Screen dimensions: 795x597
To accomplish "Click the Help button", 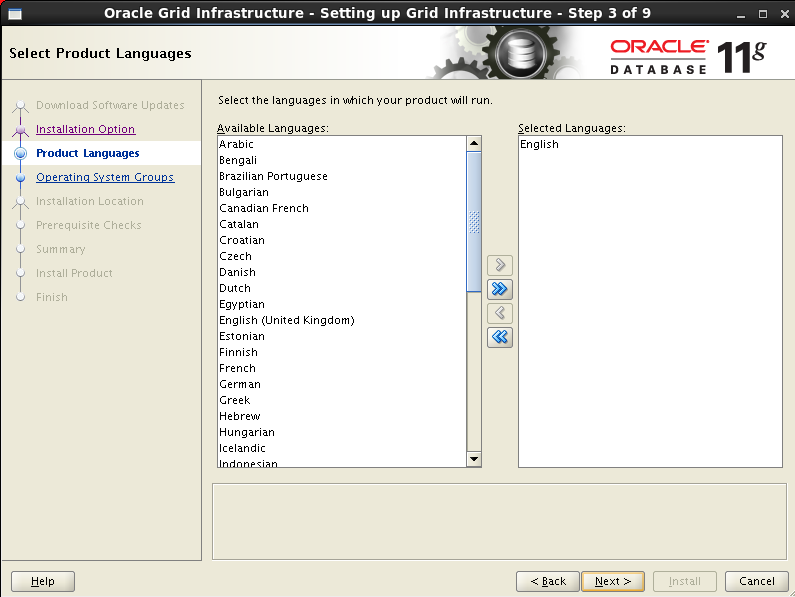I will tap(43, 581).
